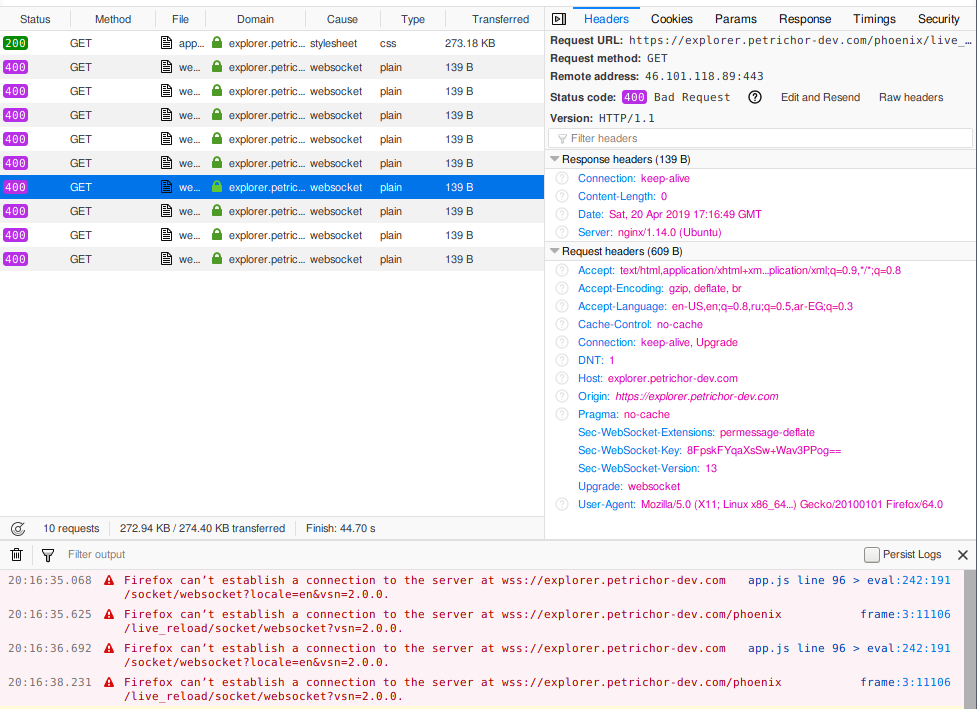This screenshot has width=977, height=709.
Task: Open the Timings tab
Action: [874, 18]
